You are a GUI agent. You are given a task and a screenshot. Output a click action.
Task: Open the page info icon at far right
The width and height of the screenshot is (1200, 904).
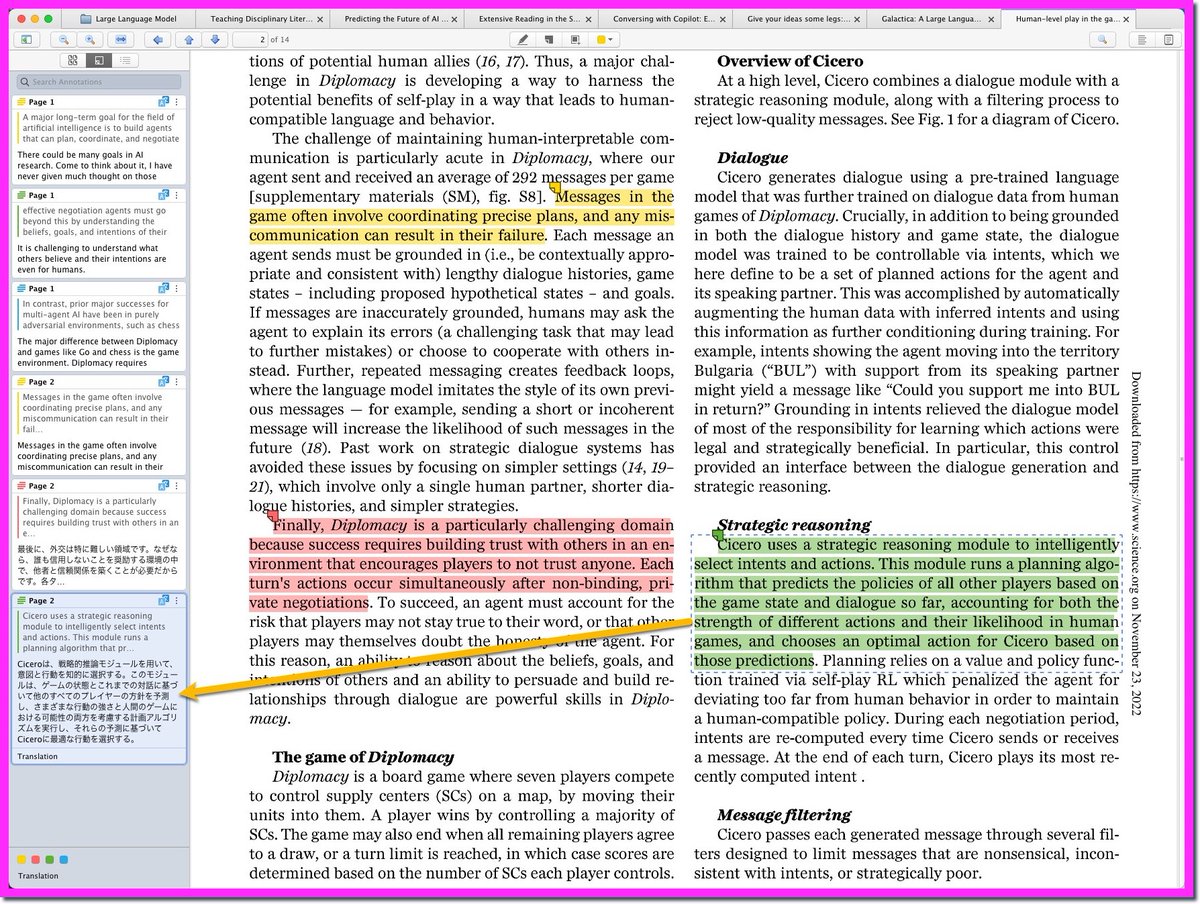tap(1168, 39)
